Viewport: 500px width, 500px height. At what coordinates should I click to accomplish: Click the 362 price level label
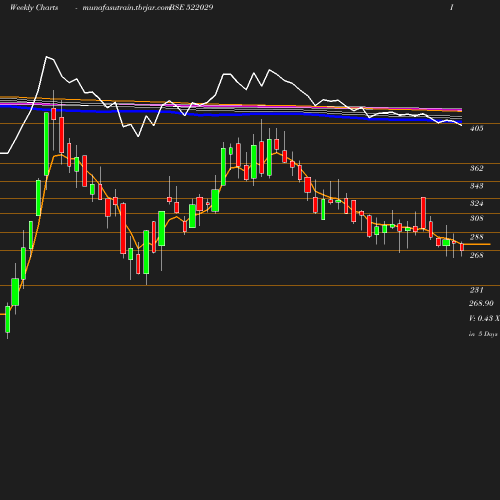tap(476, 168)
